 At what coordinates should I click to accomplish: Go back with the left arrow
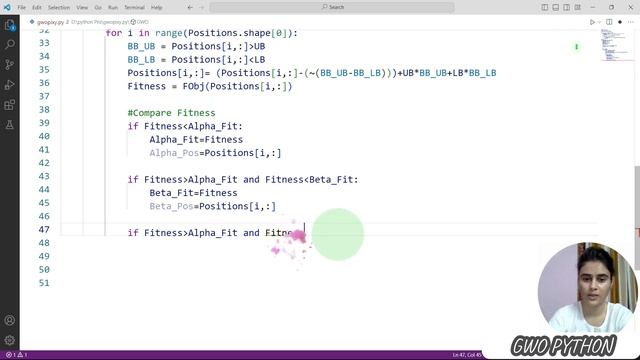click(190, 7)
